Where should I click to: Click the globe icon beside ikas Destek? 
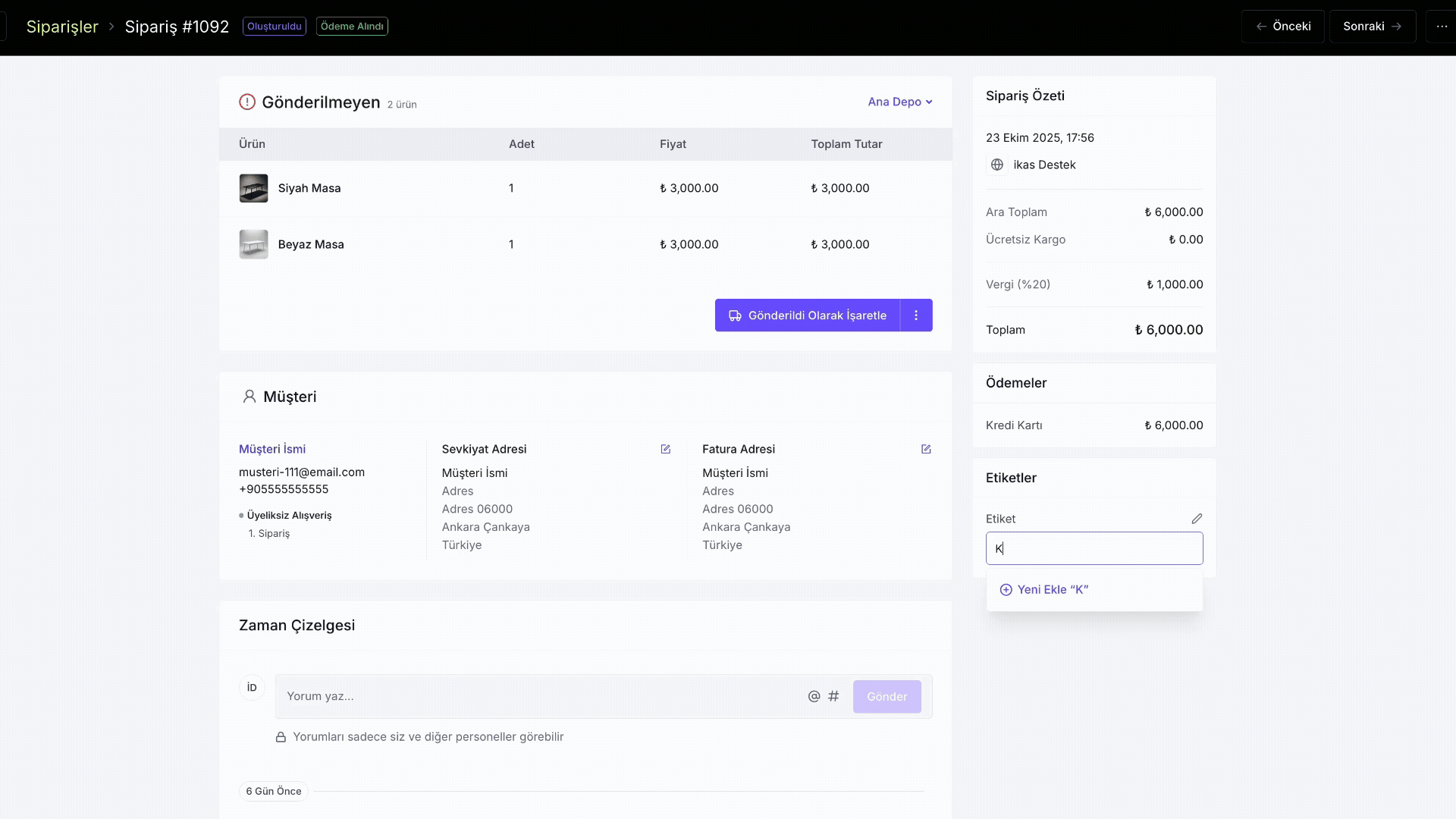tap(997, 165)
